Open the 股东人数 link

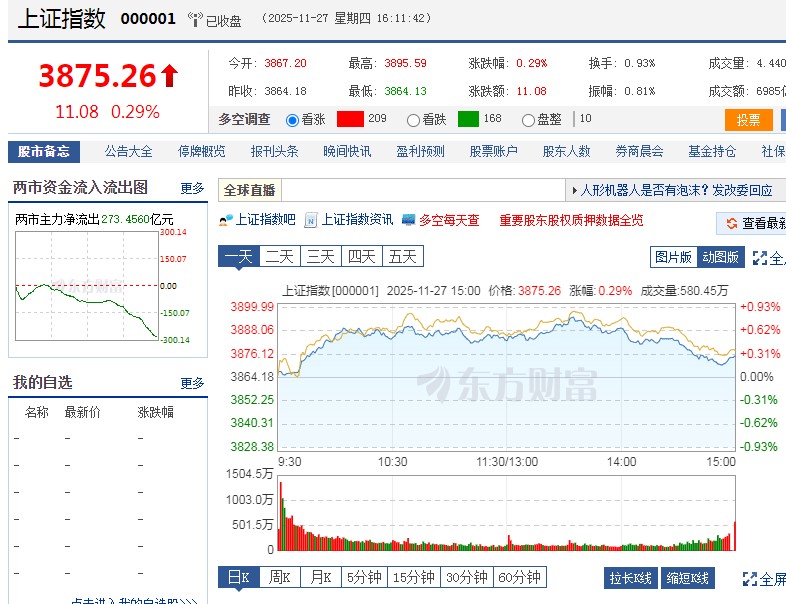click(x=566, y=151)
